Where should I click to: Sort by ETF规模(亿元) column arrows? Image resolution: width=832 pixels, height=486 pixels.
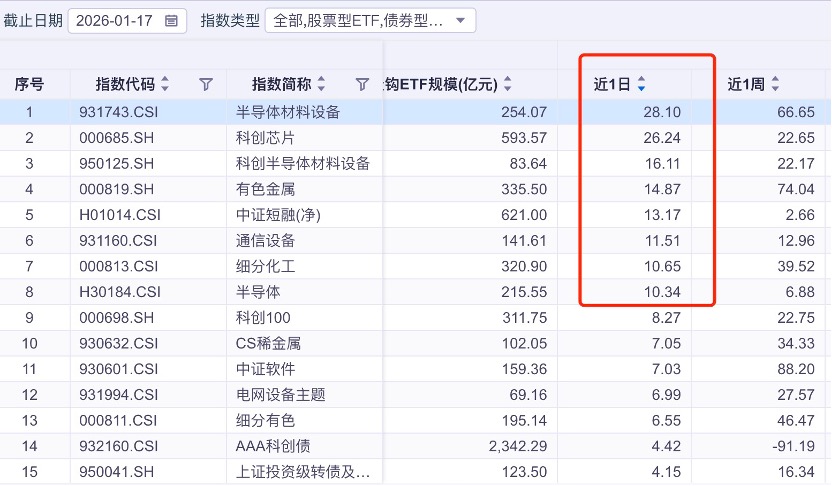[508, 85]
